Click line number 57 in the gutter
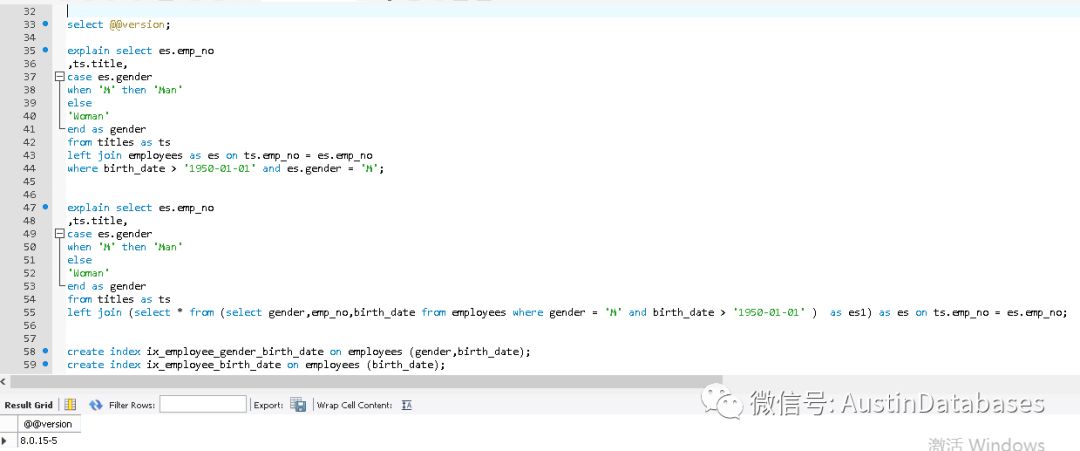The image size is (1080, 451). tap(29, 338)
